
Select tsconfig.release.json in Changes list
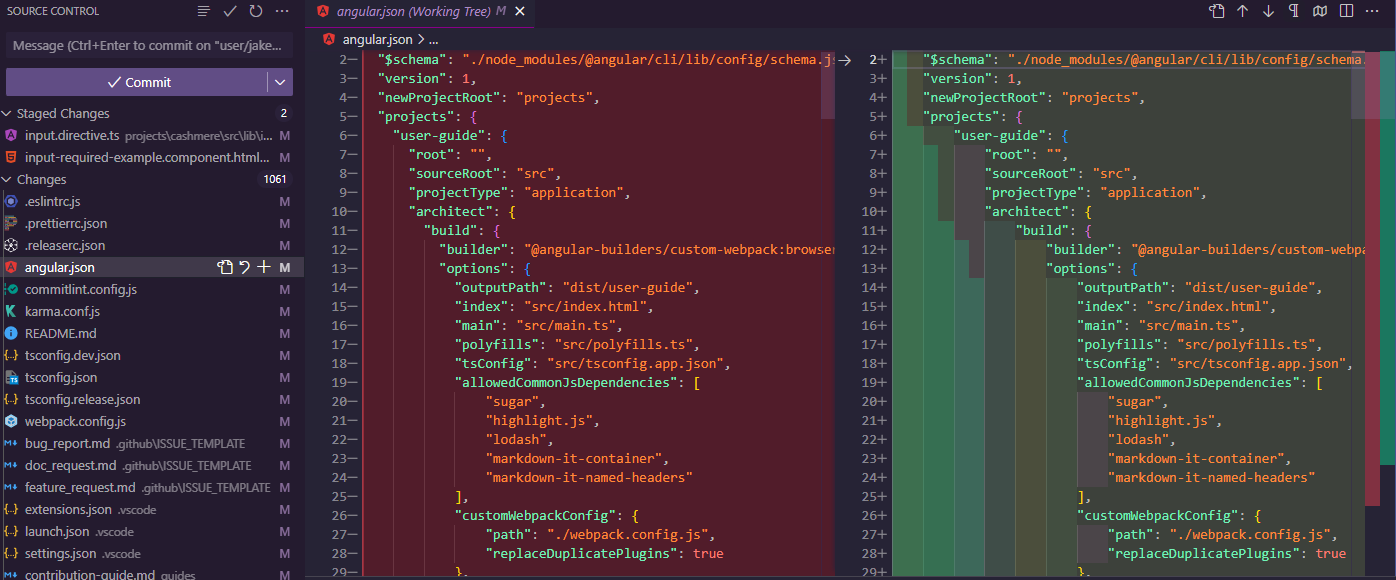tap(152, 399)
